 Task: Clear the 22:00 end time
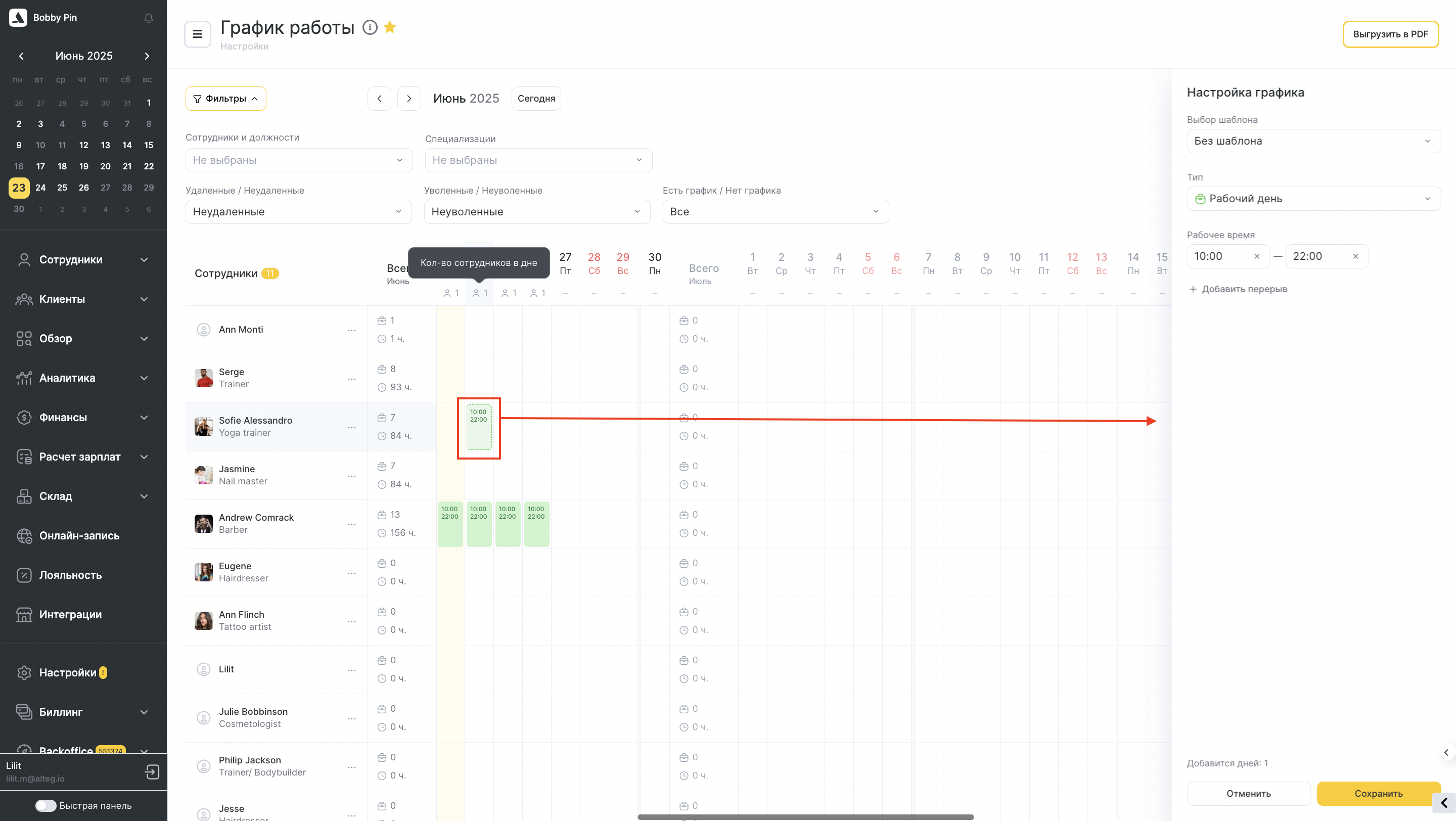1355,256
